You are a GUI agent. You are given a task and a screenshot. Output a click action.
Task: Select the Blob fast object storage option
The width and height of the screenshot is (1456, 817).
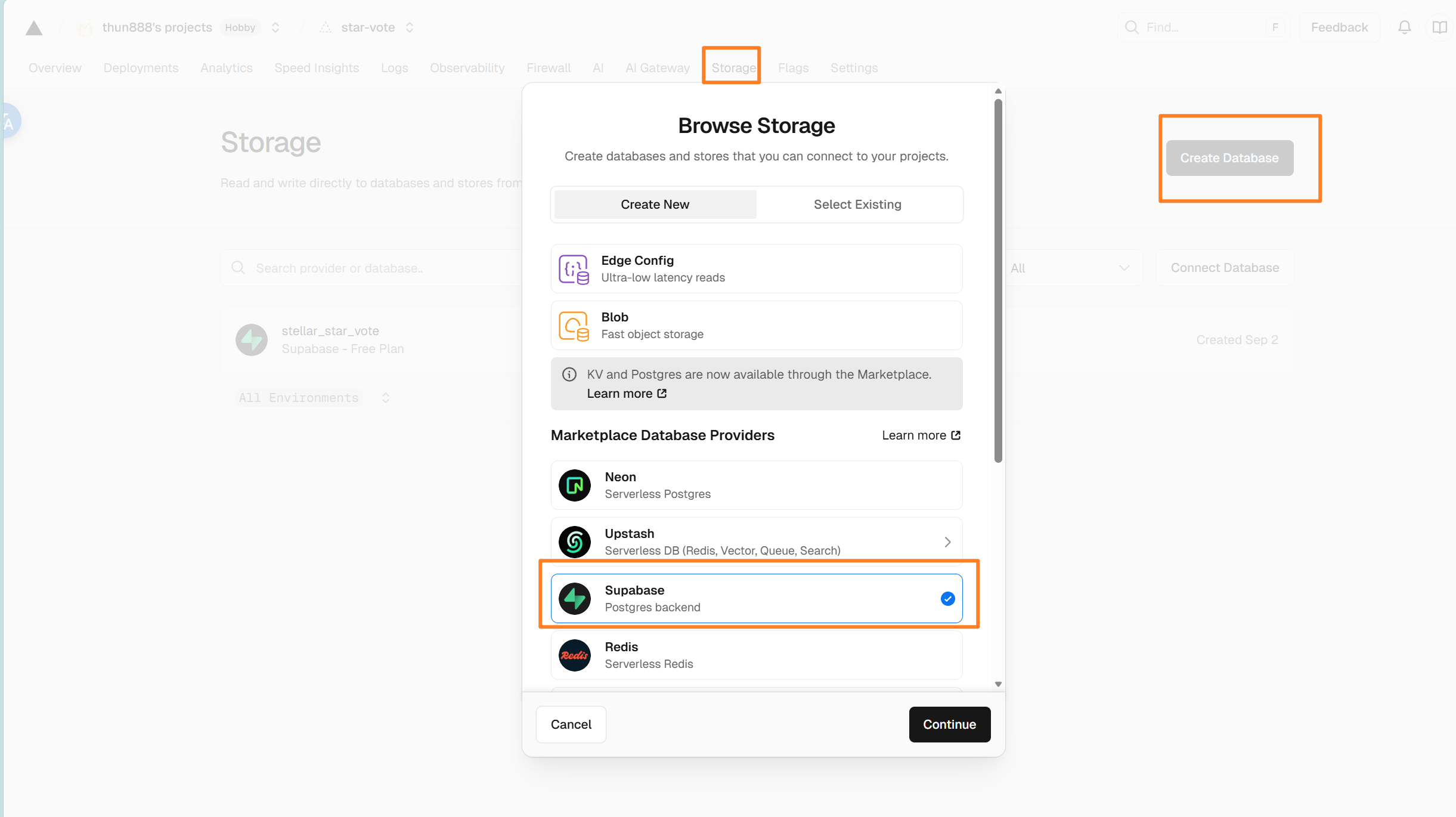[757, 326]
